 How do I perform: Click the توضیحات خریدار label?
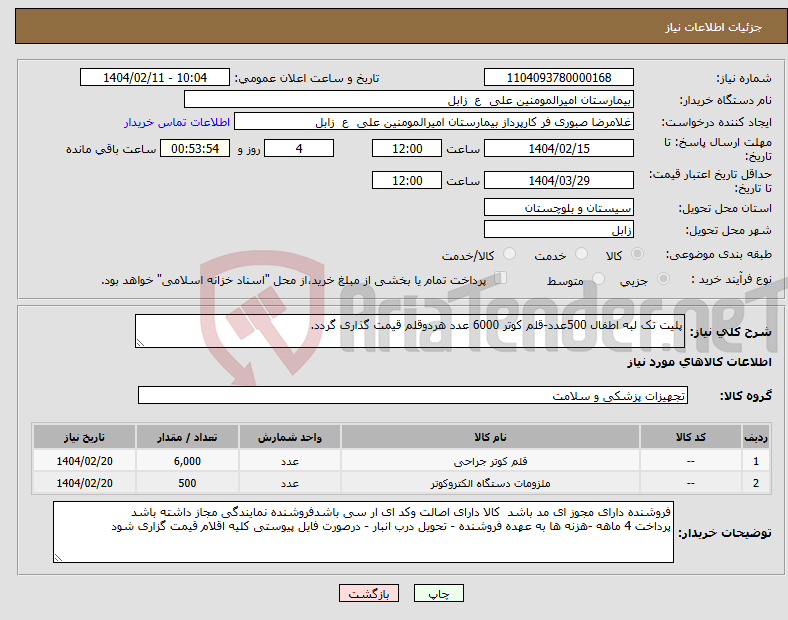point(725,533)
